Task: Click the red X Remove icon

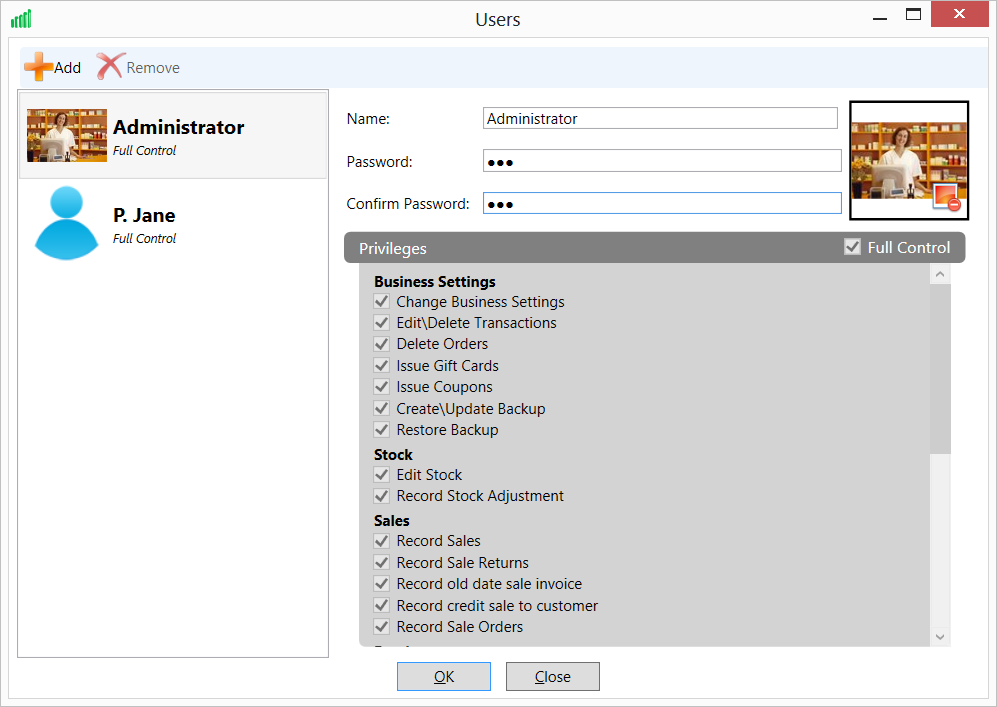Action: tap(109, 66)
